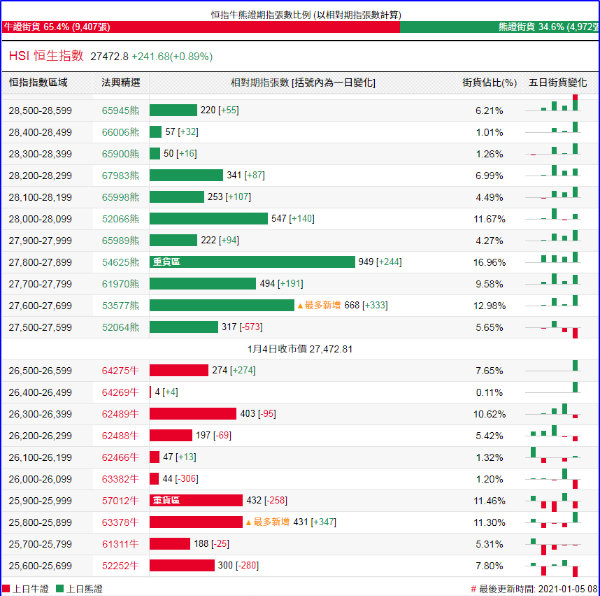Click orange 最多新增 marker beside 431

coord(267,522)
